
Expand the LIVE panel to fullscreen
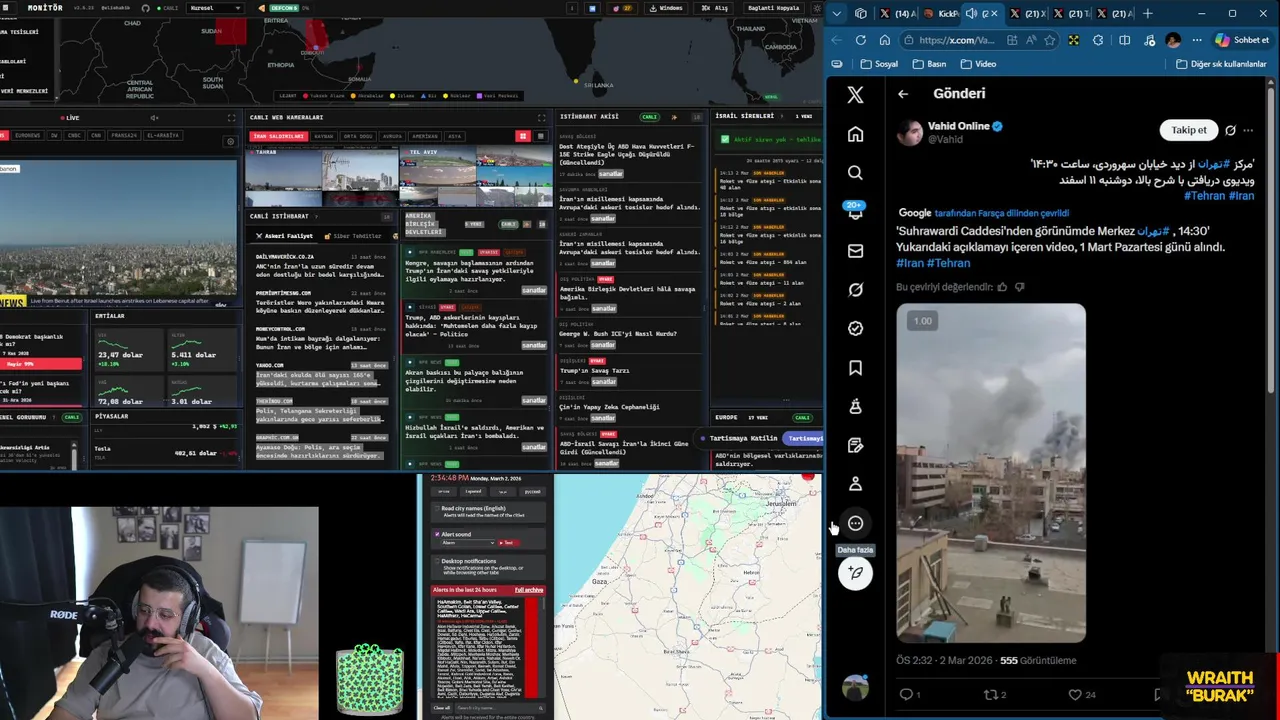coord(231,117)
